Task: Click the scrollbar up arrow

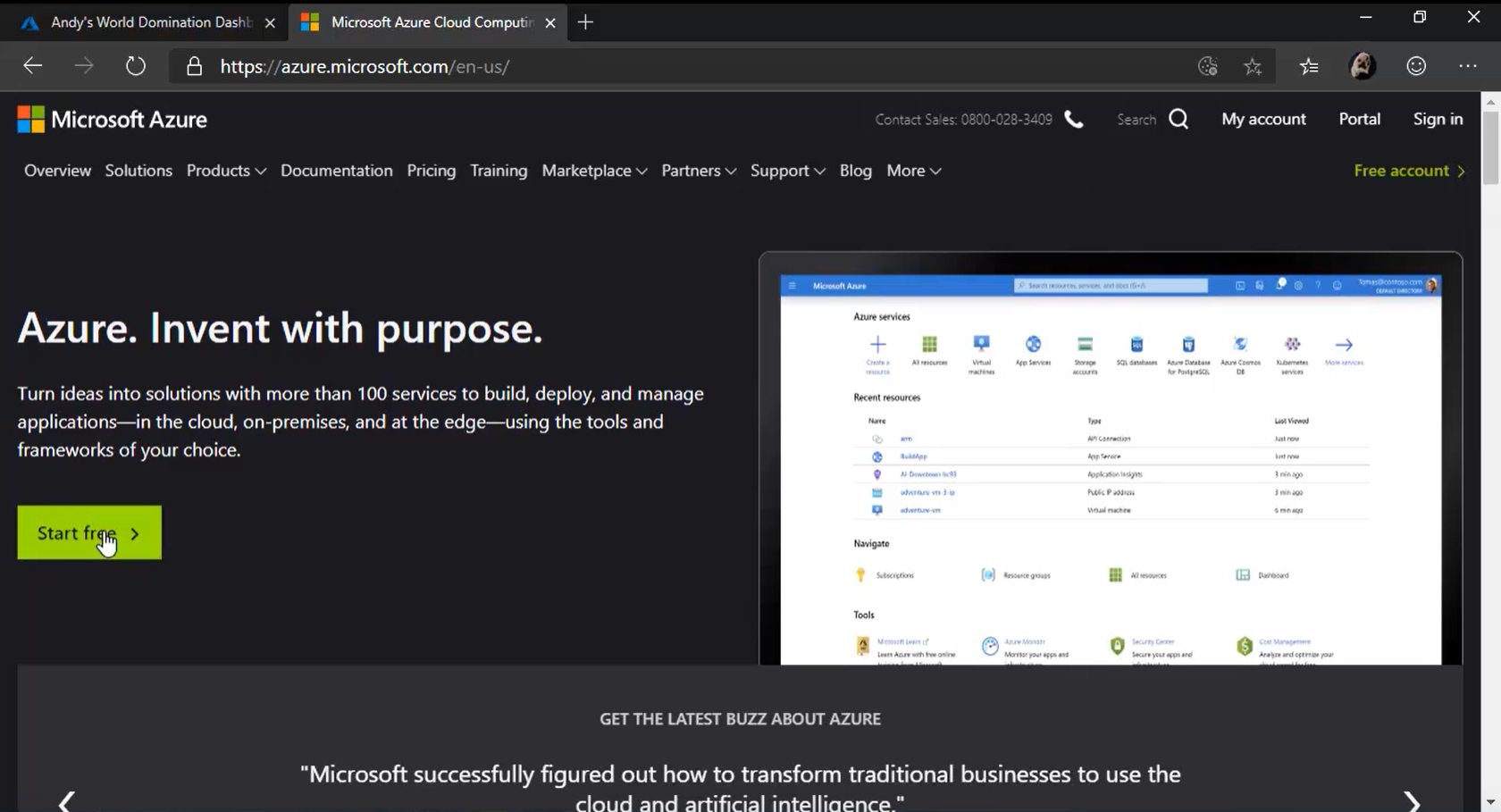Action: [1490, 102]
